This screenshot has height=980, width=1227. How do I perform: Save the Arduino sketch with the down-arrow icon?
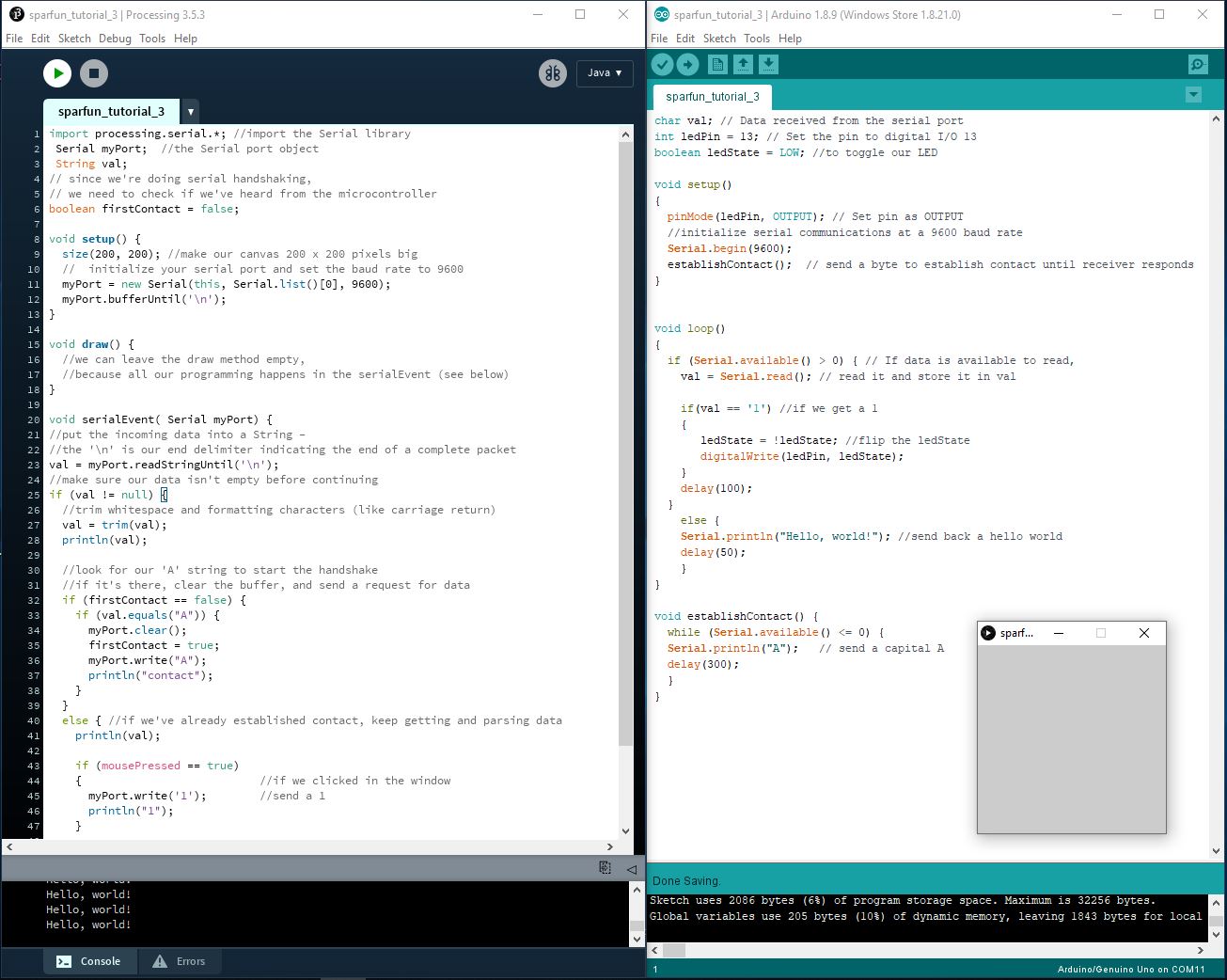768,64
